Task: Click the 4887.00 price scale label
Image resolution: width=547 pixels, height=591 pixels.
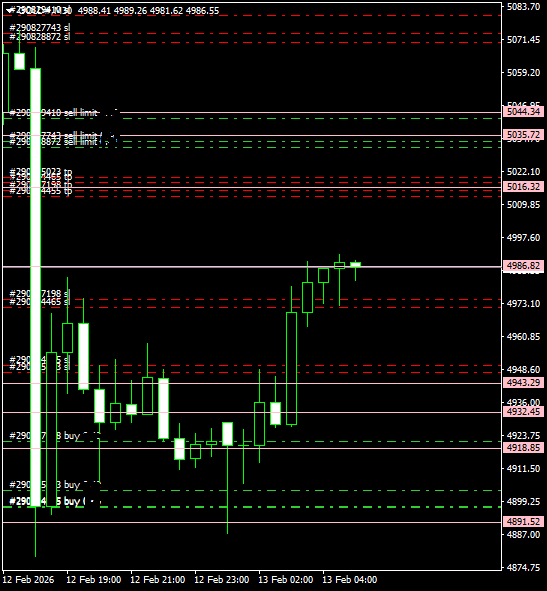Action: point(523,534)
